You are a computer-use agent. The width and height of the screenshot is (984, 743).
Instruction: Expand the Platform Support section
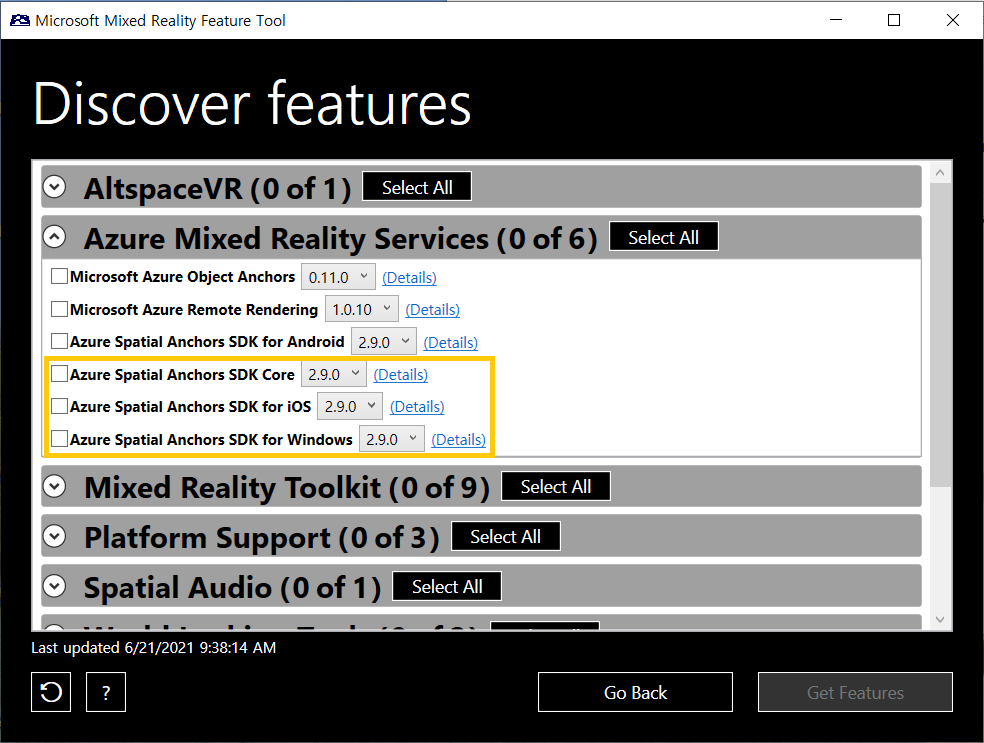click(55, 536)
